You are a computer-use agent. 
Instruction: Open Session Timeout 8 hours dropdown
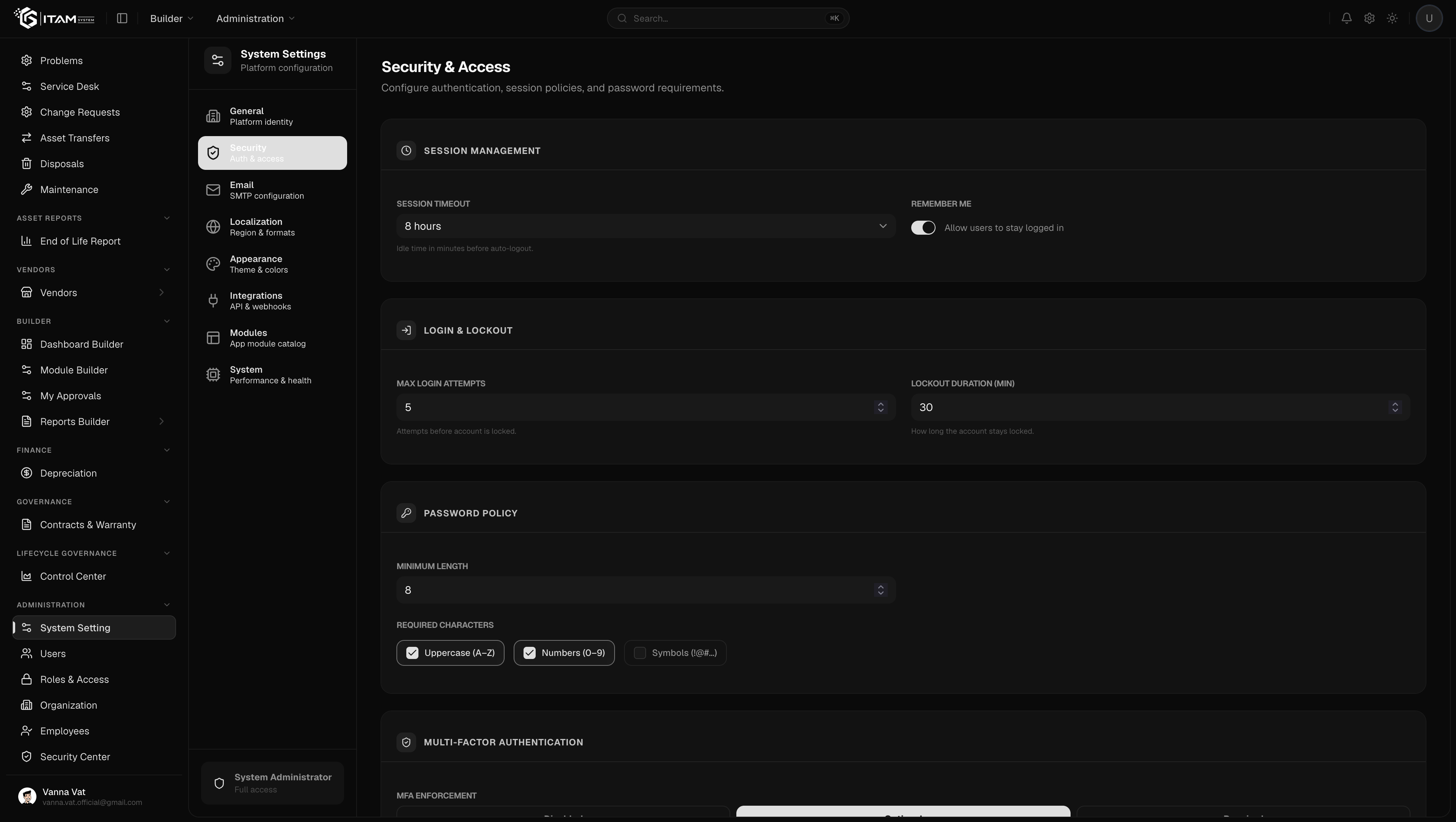(x=645, y=226)
